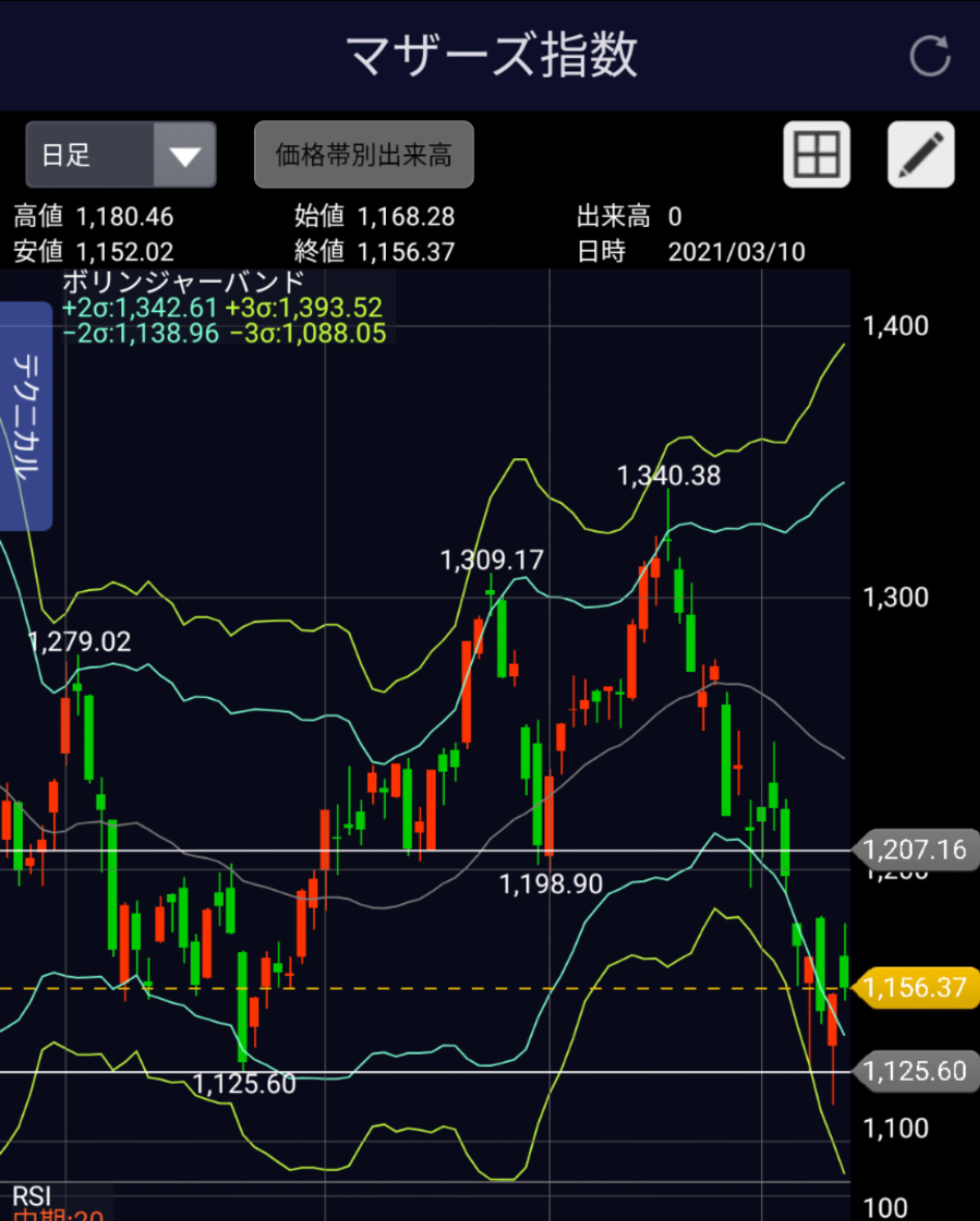Click the 1,340.38 peak label on chart
Viewport: 980px width, 1221px height.
pyautogui.click(x=669, y=476)
